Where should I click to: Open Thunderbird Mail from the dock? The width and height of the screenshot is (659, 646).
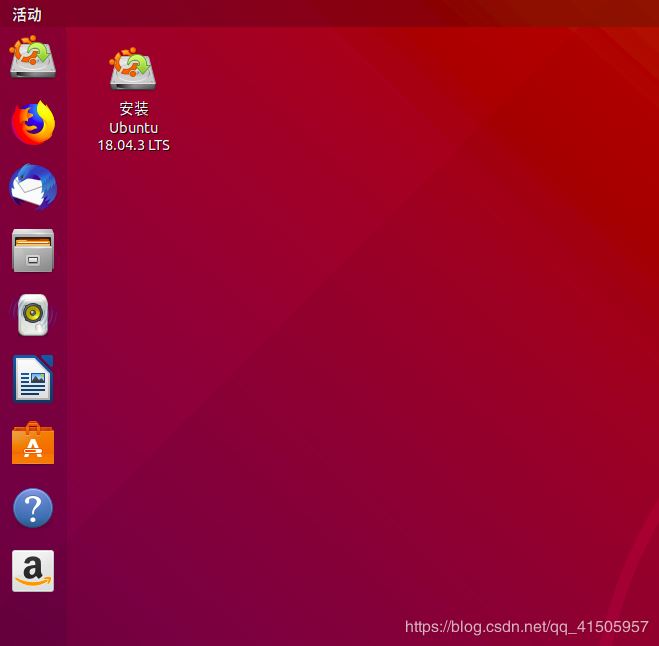[33, 187]
